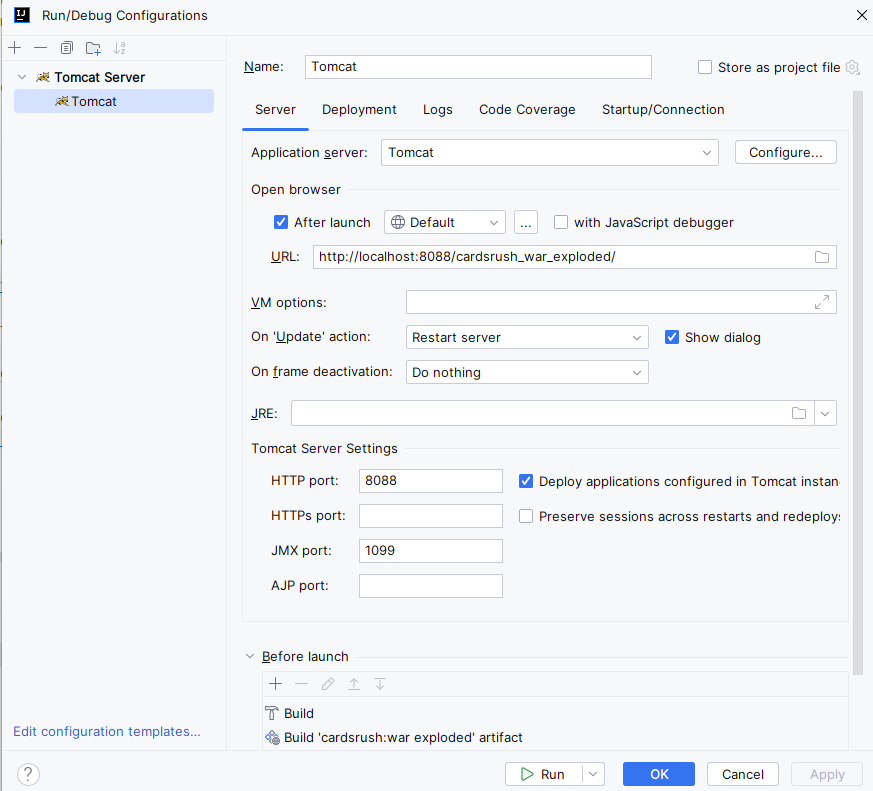Switch to the Server tab
Image resolution: width=873 pixels, height=791 pixels.
pyautogui.click(x=275, y=110)
